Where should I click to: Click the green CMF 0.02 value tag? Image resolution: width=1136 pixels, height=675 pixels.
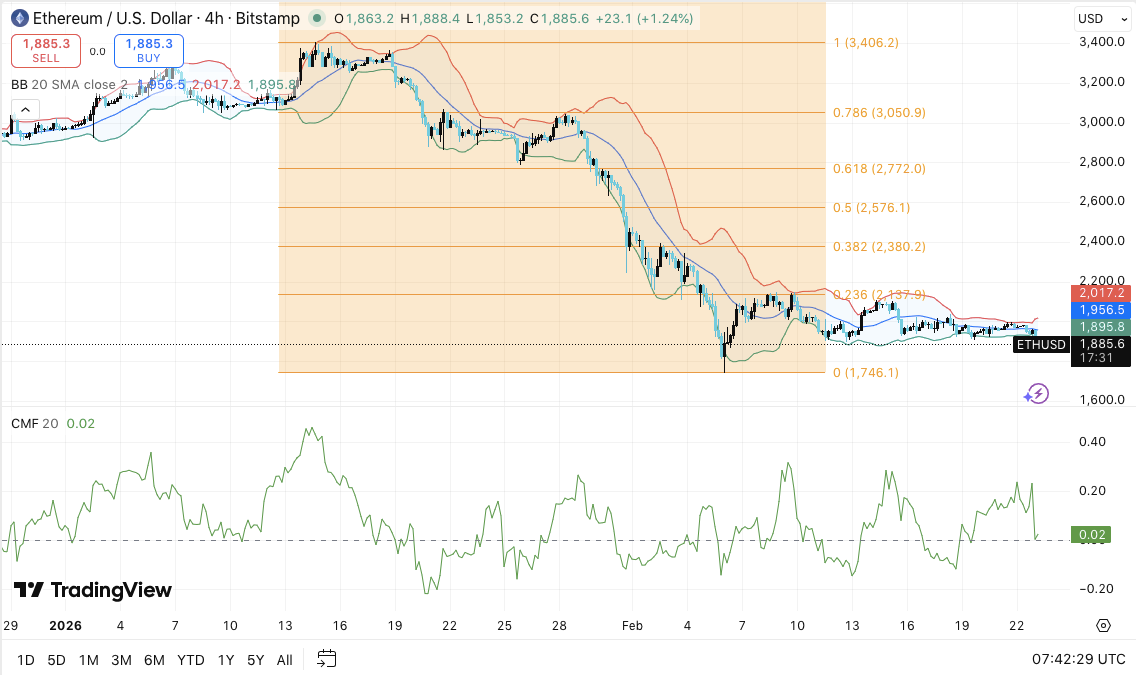click(x=1088, y=535)
